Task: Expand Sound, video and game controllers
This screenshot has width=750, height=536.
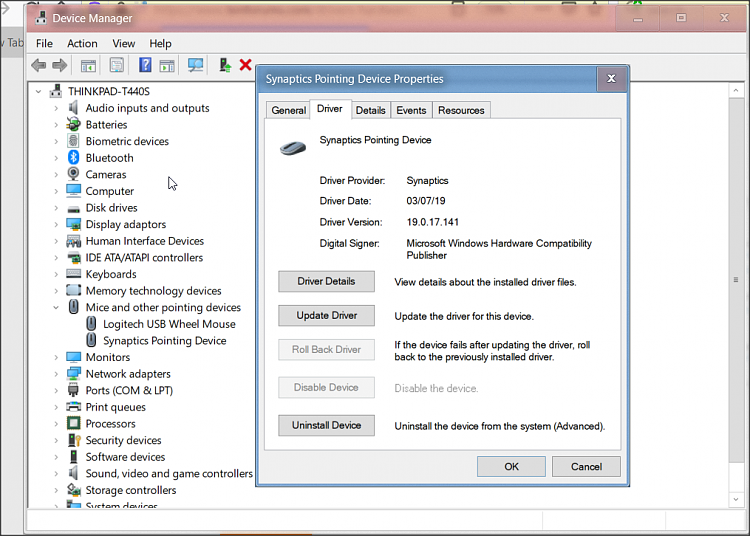Action: tap(56, 473)
